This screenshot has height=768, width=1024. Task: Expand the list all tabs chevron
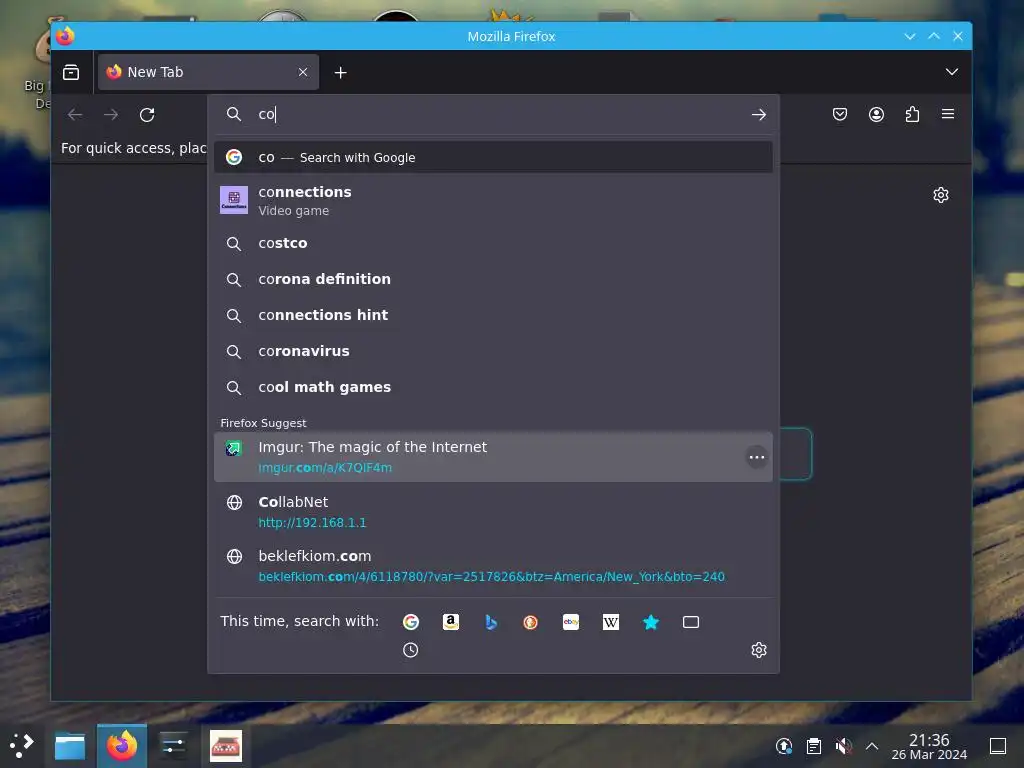(x=952, y=72)
